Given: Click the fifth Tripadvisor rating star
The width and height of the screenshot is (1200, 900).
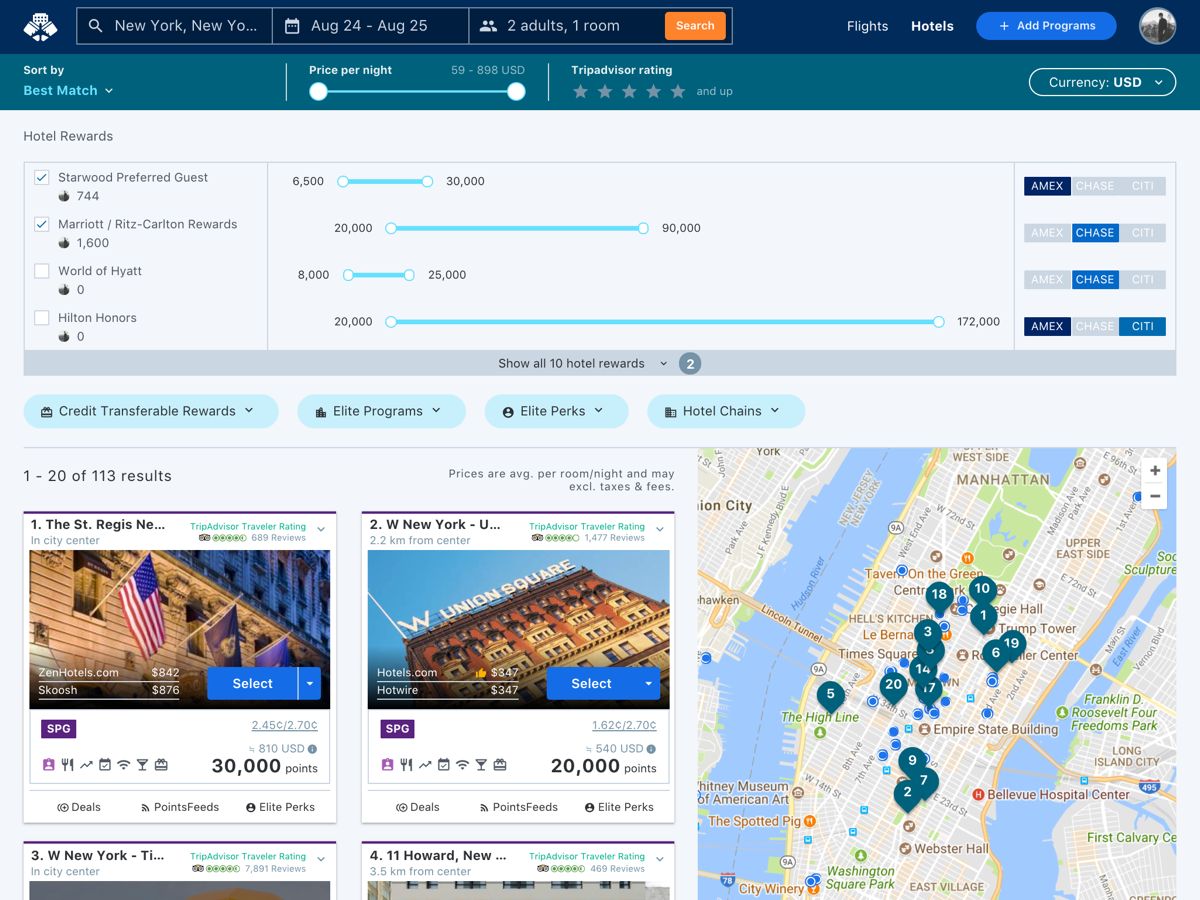Looking at the screenshot, I should coord(678,92).
